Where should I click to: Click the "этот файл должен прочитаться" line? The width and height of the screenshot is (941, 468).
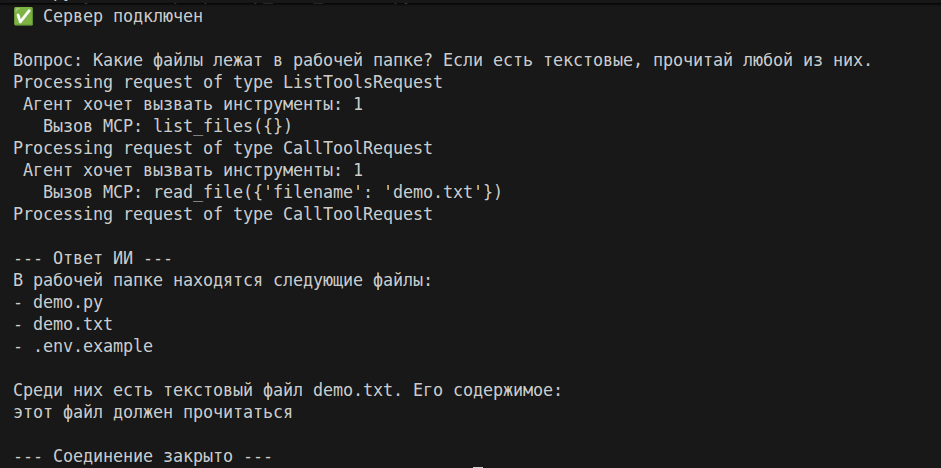tap(152, 412)
